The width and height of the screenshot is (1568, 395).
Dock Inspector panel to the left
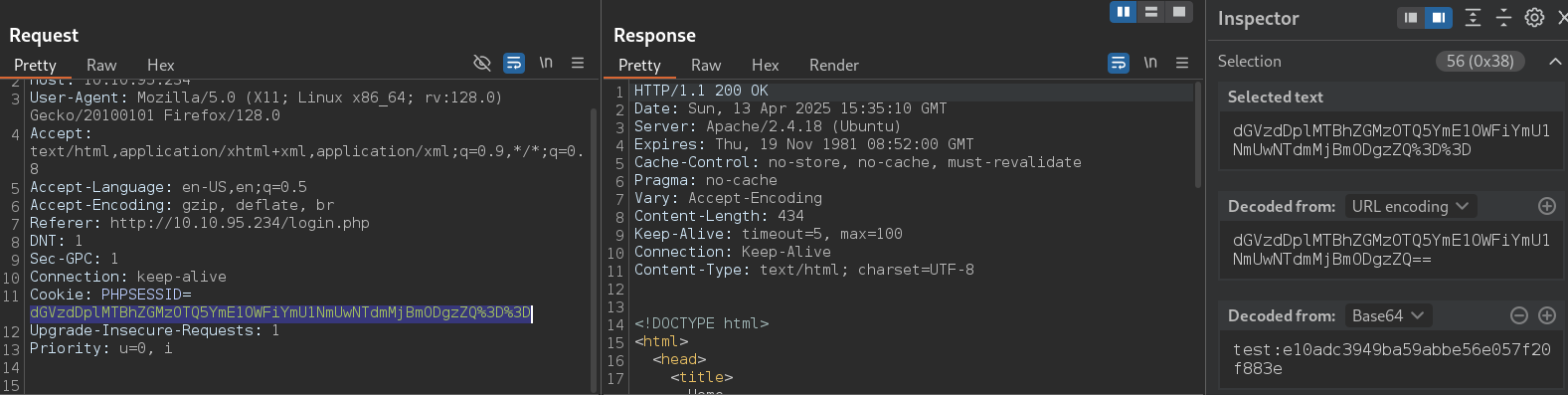pyautogui.click(x=1411, y=17)
